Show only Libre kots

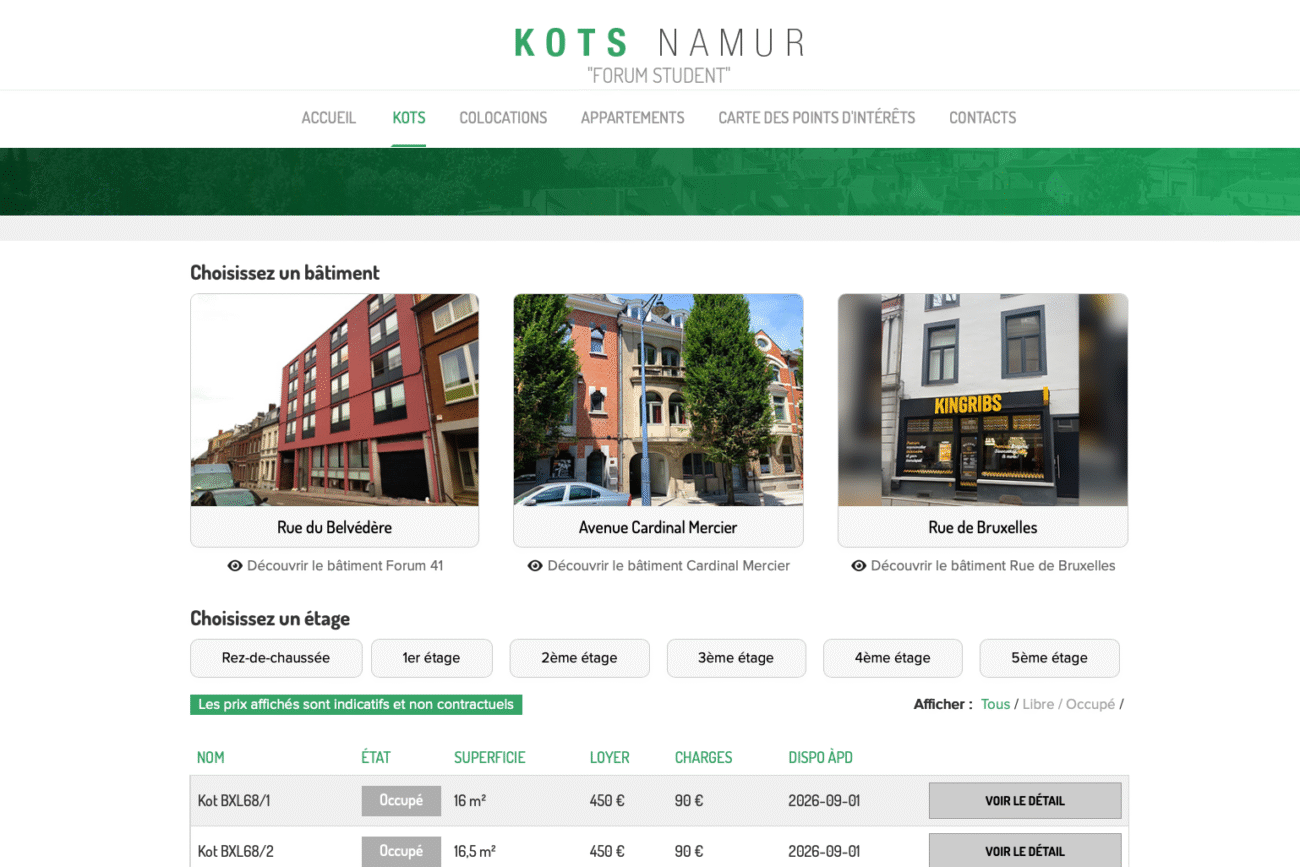coord(1038,705)
